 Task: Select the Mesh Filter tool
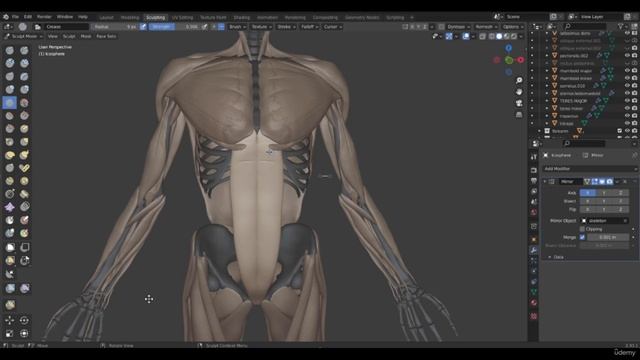(10, 289)
